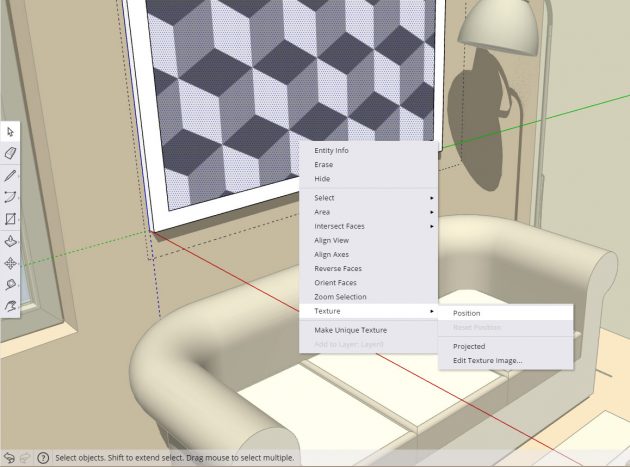This screenshot has height=467, width=630.
Task: Click Make Unique Texture
Action: (x=350, y=330)
